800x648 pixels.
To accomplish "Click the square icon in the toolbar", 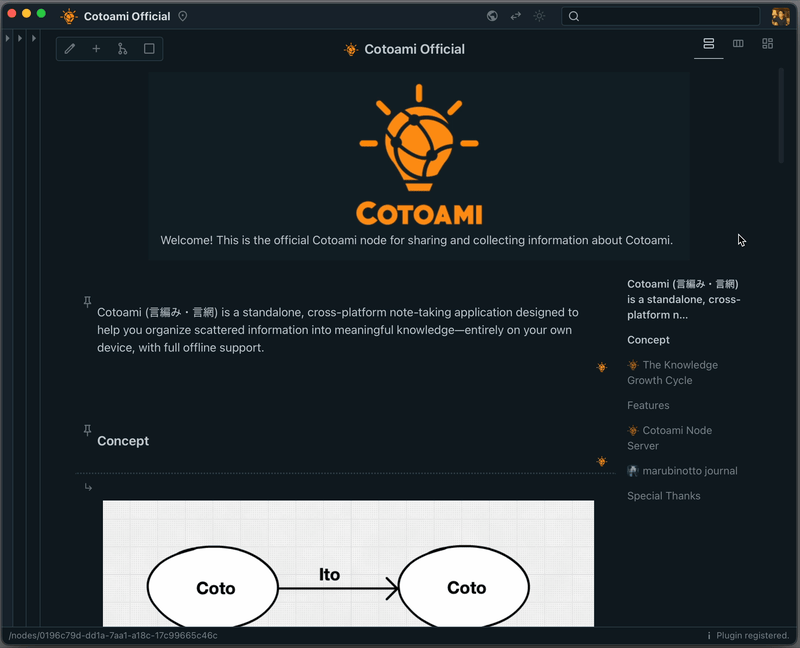I will point(149,49).
